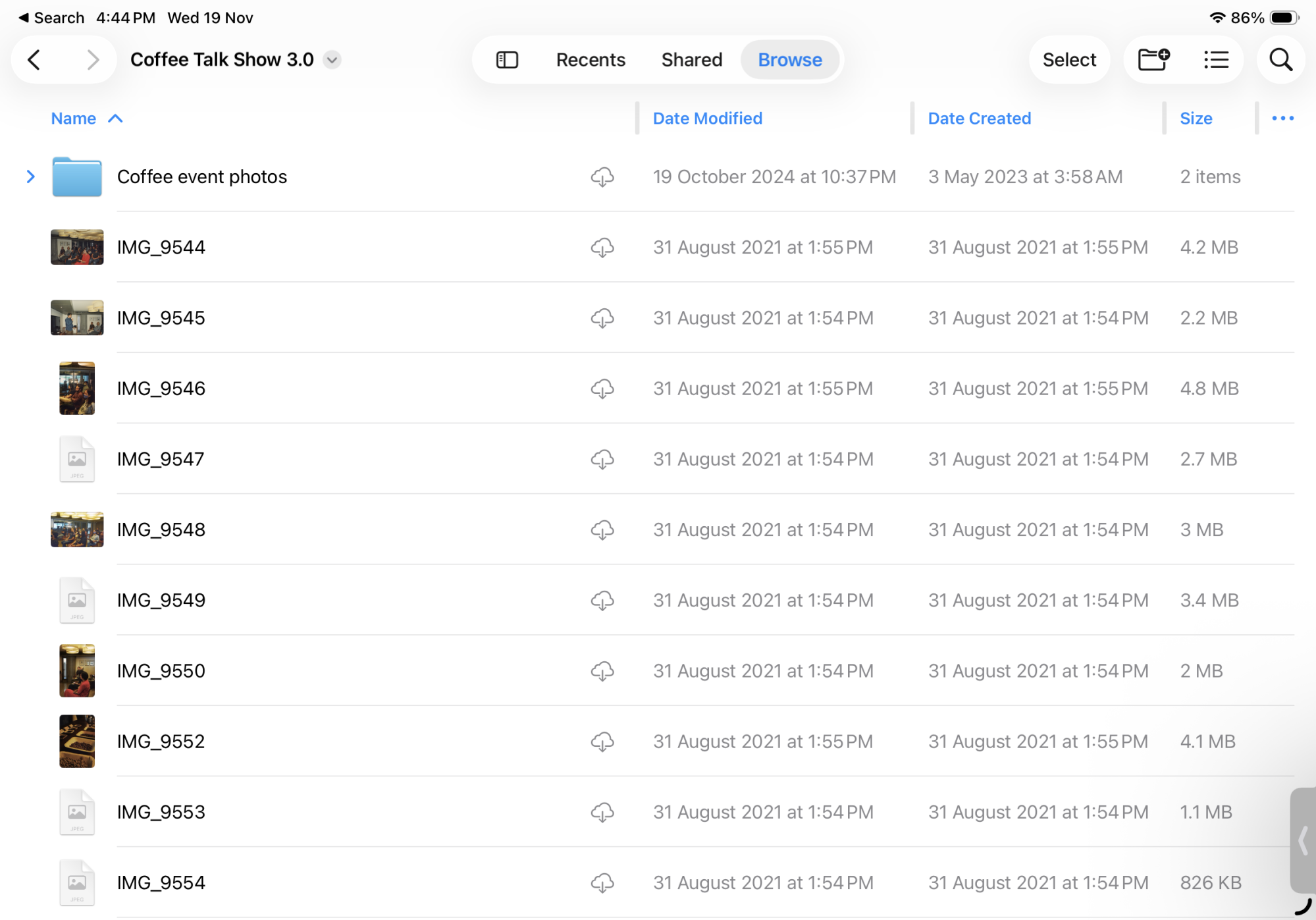
Task: Open the column options ellipsis menu
Action: 1282,119
